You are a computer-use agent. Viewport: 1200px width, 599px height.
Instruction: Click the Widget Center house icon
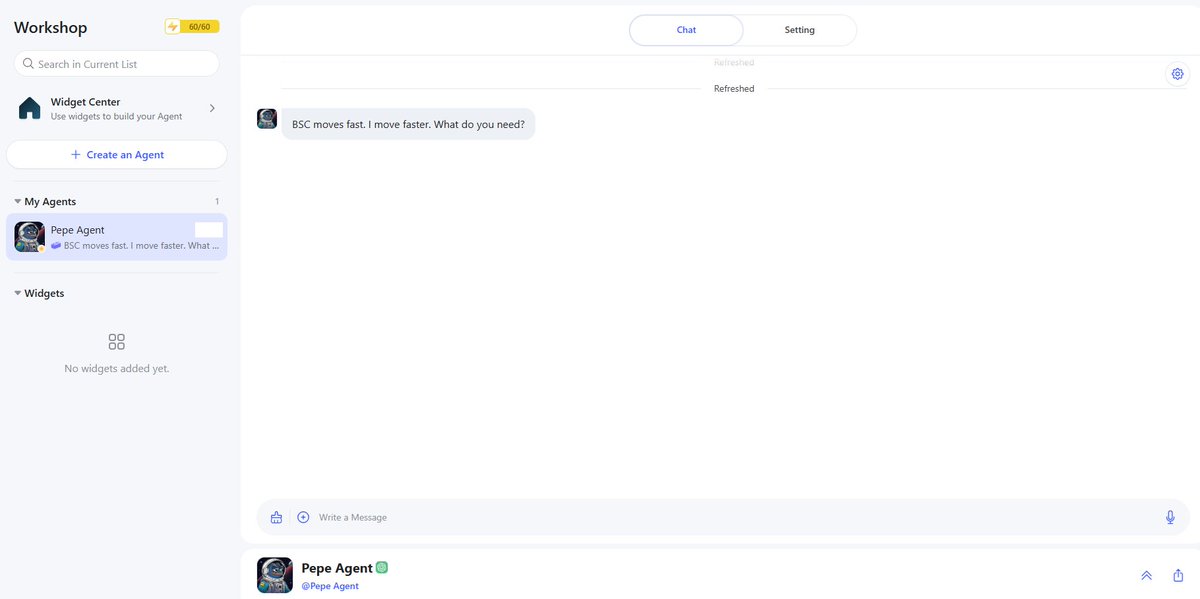(30, 108)
